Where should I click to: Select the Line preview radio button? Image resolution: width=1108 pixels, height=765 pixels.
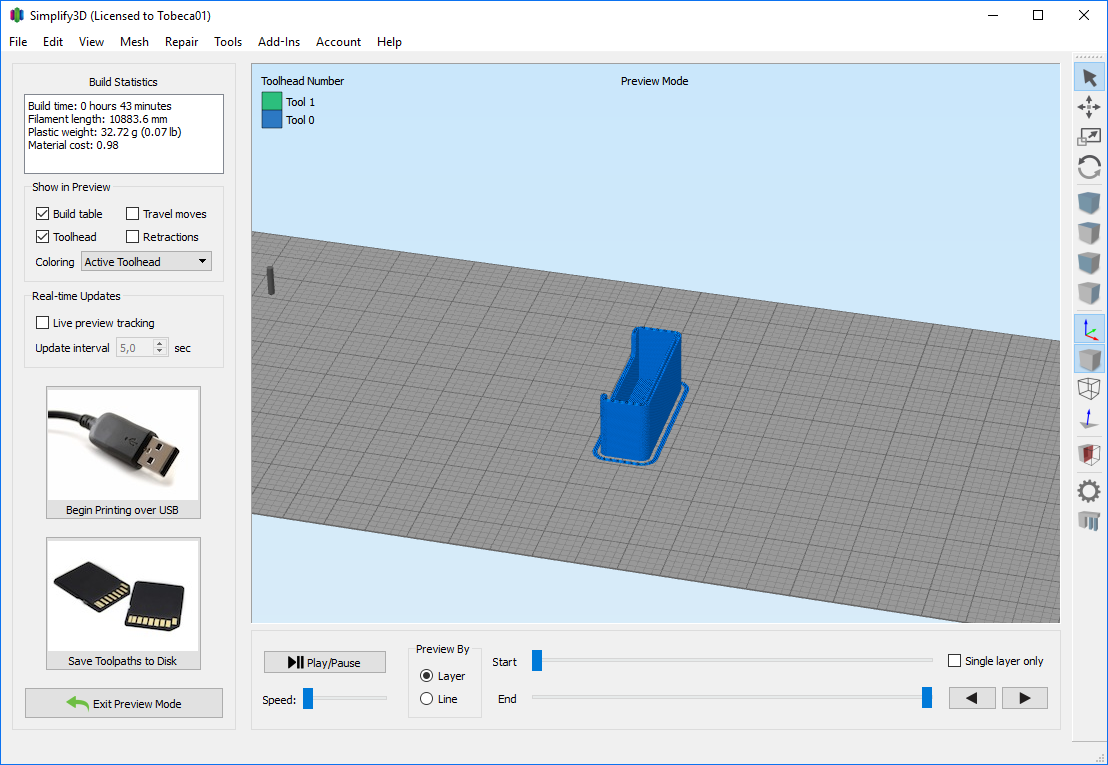(427, 699)
